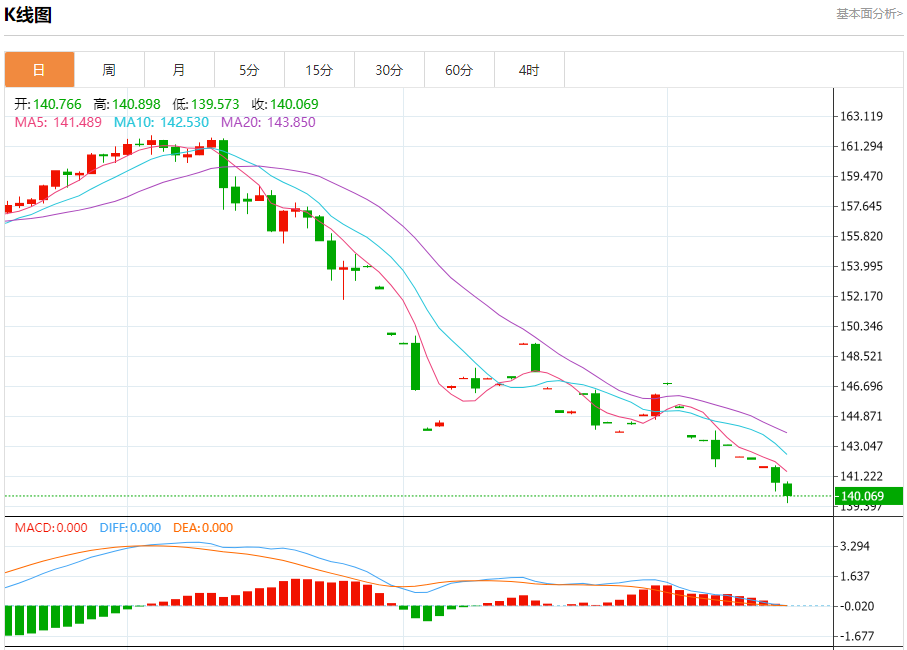Click the K线图 heading
Image resolution: width=907 pixels, height=650 pixels.
28,14
